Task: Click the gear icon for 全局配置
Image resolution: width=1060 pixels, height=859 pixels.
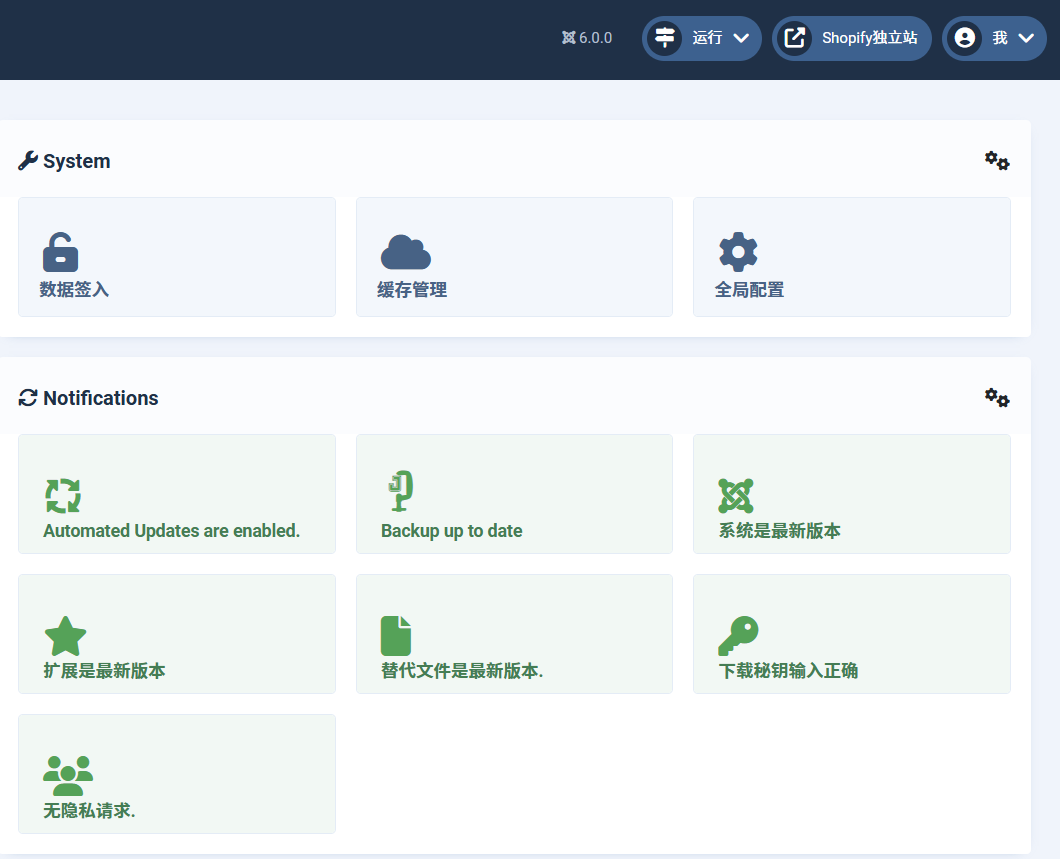Action: pyautogui.click(x=738, y=252)
